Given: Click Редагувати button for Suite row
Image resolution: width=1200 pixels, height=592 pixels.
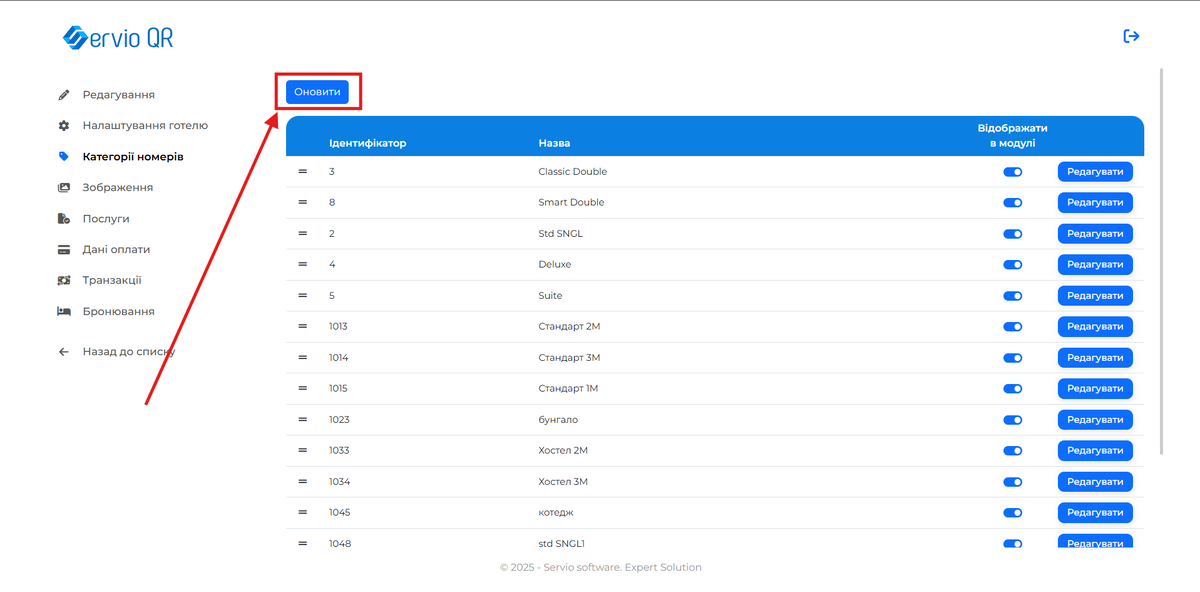Looking at the screenshot, I should click(x=1094, y=296).
